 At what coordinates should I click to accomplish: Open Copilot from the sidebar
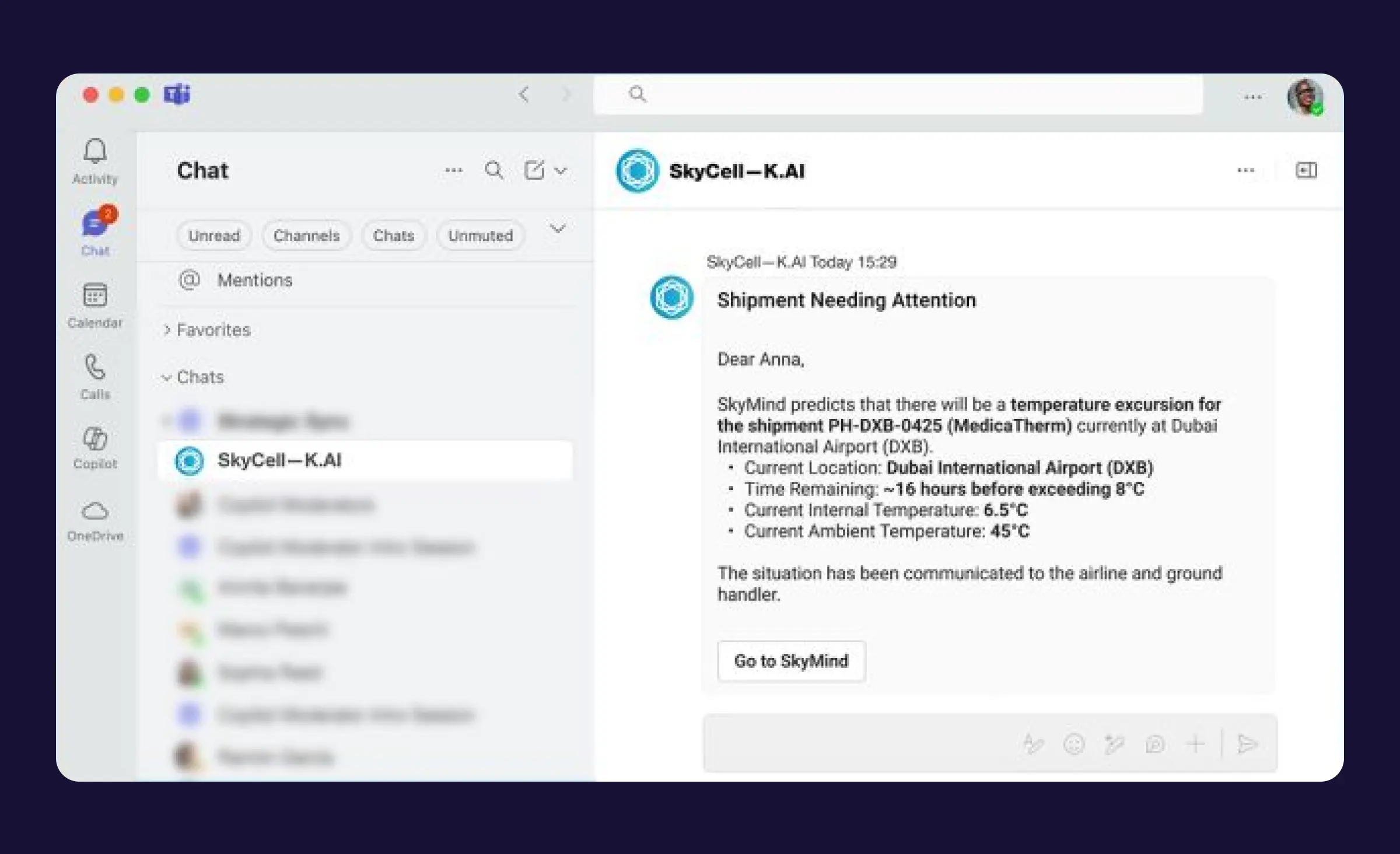pos(95,448)
